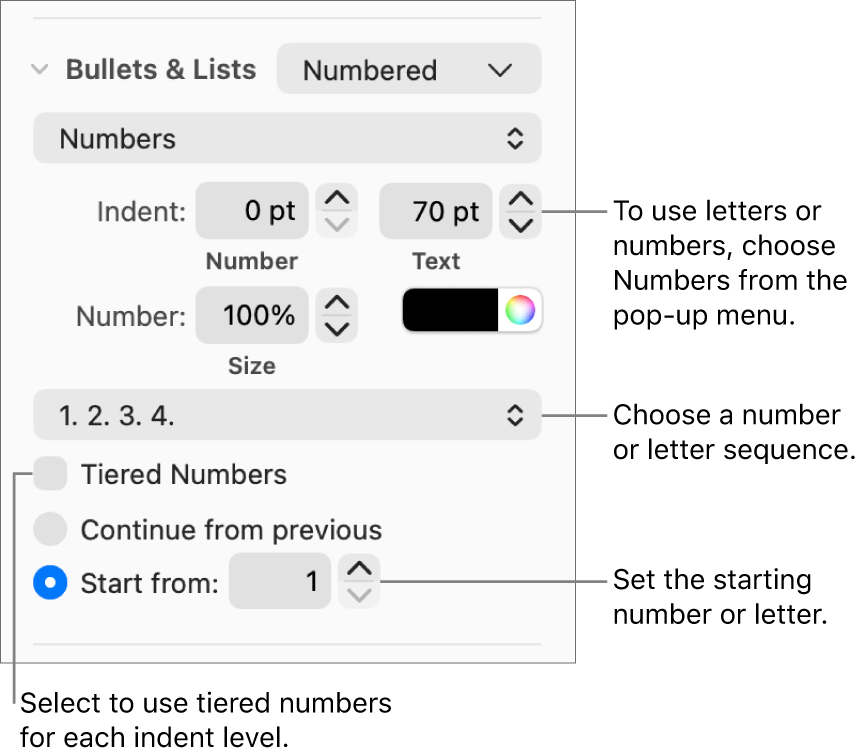Image resolution: width=868 pixels, height=756 pixels.
Task: Click the black number color swatch
Action: [x=450, y=310]
